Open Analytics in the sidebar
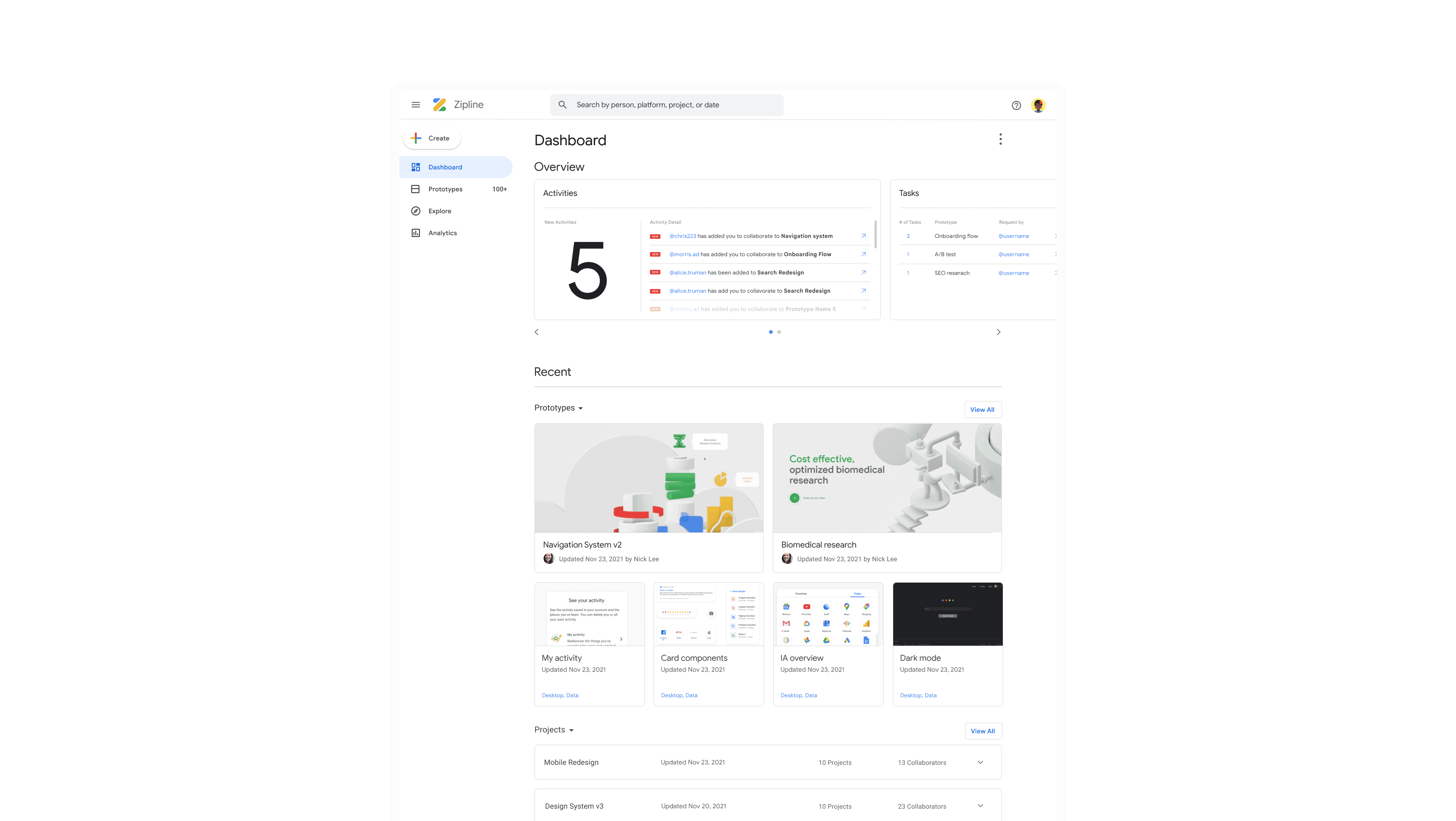Image resolution: width=1456 pixels, height=821 pixels. point(442,233)
